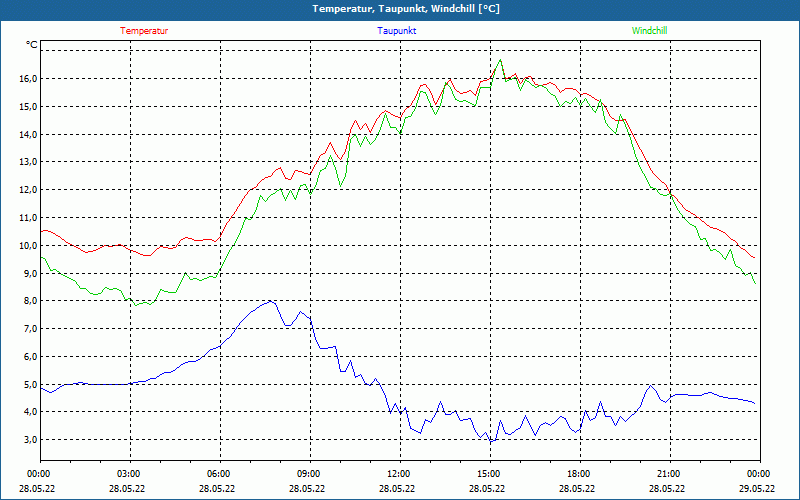Click the '29.05.22' date label
The image size is (800, 500).
pos(757,488)
